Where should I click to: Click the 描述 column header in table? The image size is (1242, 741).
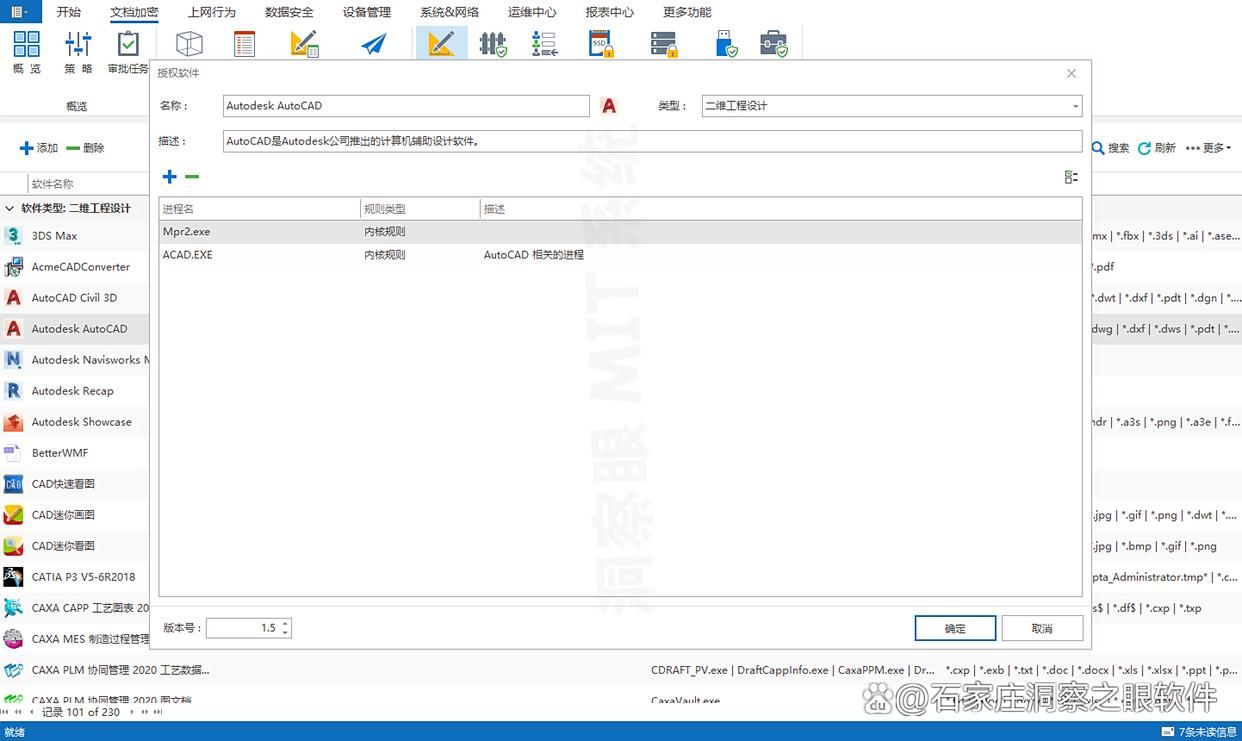click(780, 209)
